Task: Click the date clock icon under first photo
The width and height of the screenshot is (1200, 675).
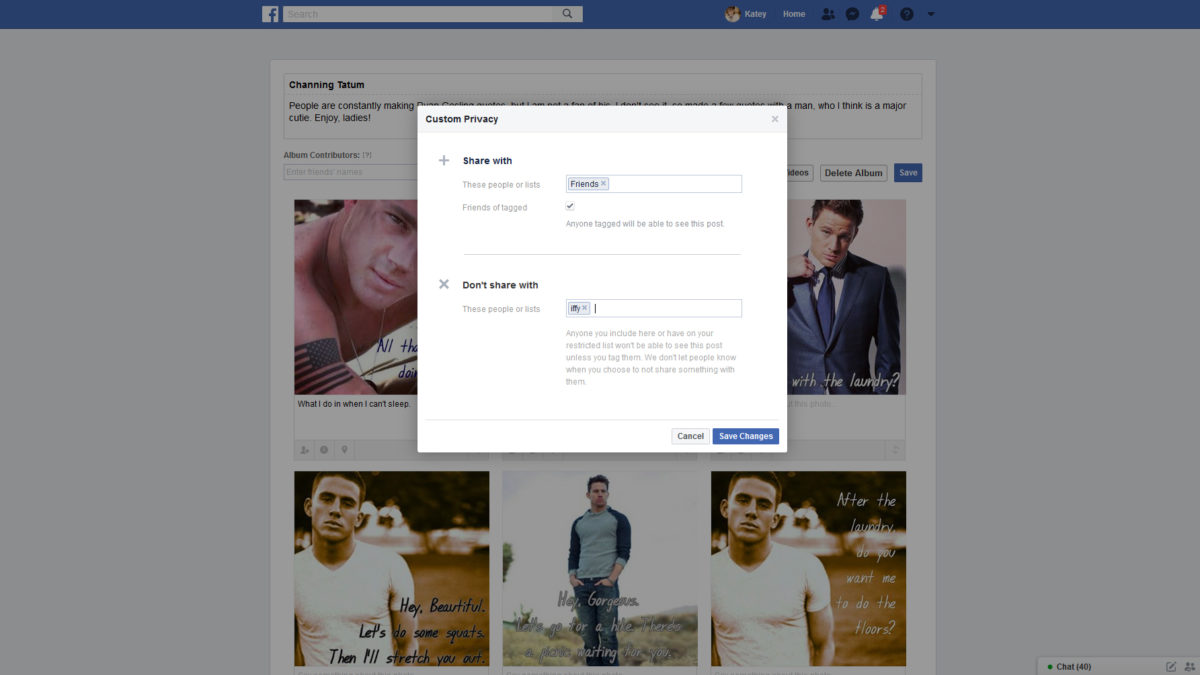Action: [324, 450]
